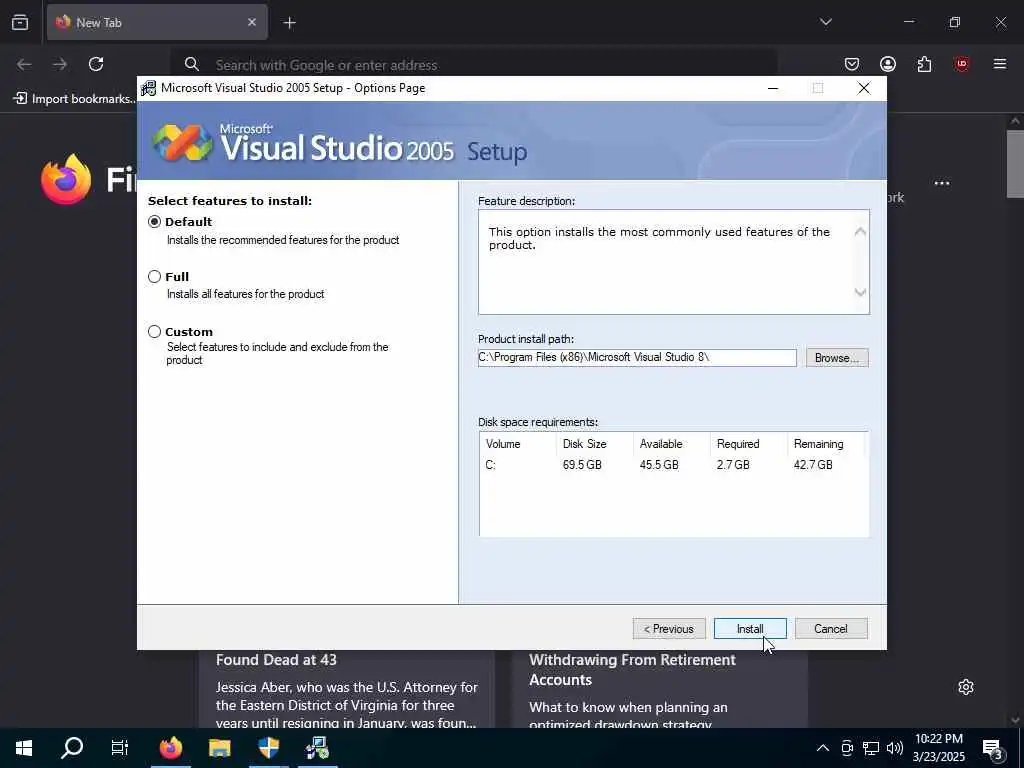Open Task View on the taskbar

point(120,748)
